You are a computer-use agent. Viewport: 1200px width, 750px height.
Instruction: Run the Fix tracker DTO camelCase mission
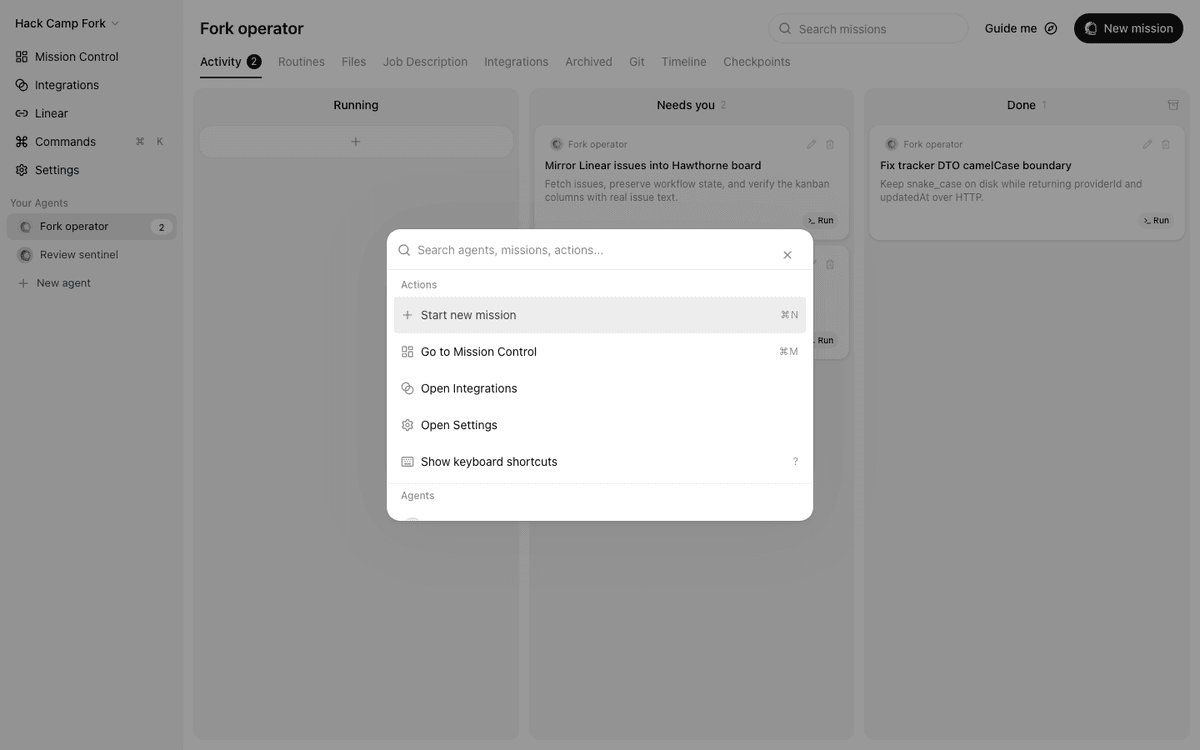(1156, 220)
